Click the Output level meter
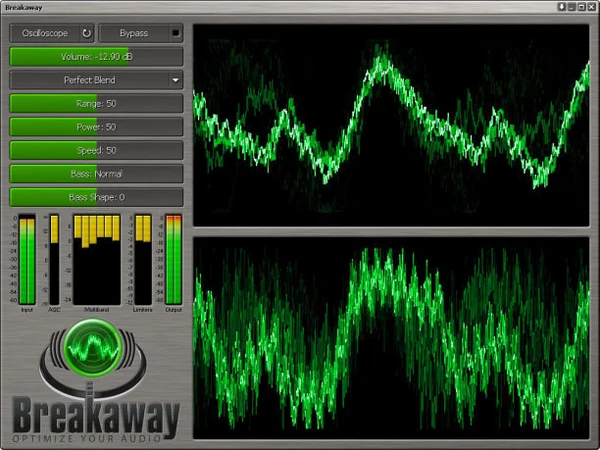 173,260
